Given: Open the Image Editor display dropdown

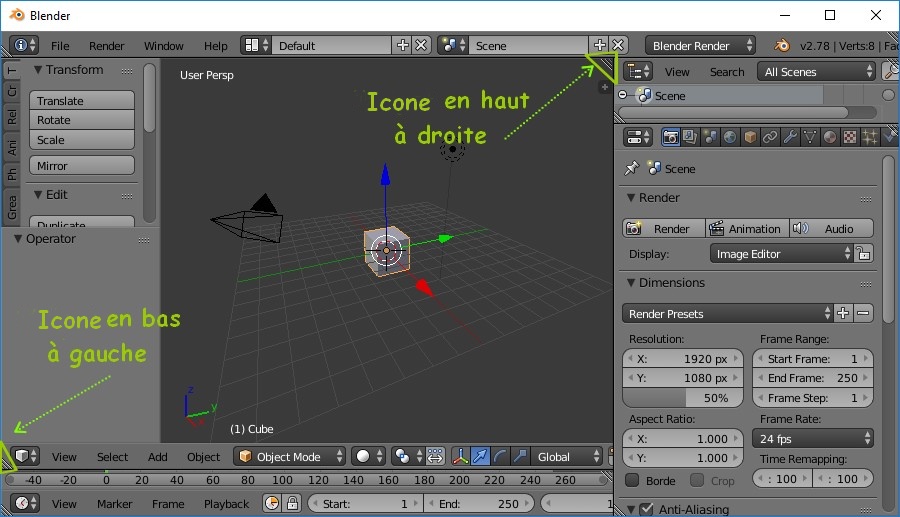Looking at the screenshot, I should tap(781, 254).
